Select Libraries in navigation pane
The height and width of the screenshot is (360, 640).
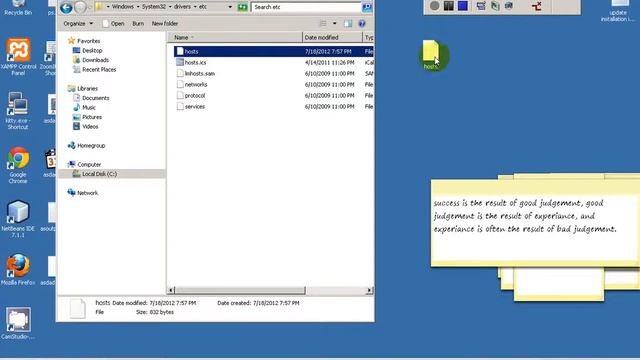[83, 89]
